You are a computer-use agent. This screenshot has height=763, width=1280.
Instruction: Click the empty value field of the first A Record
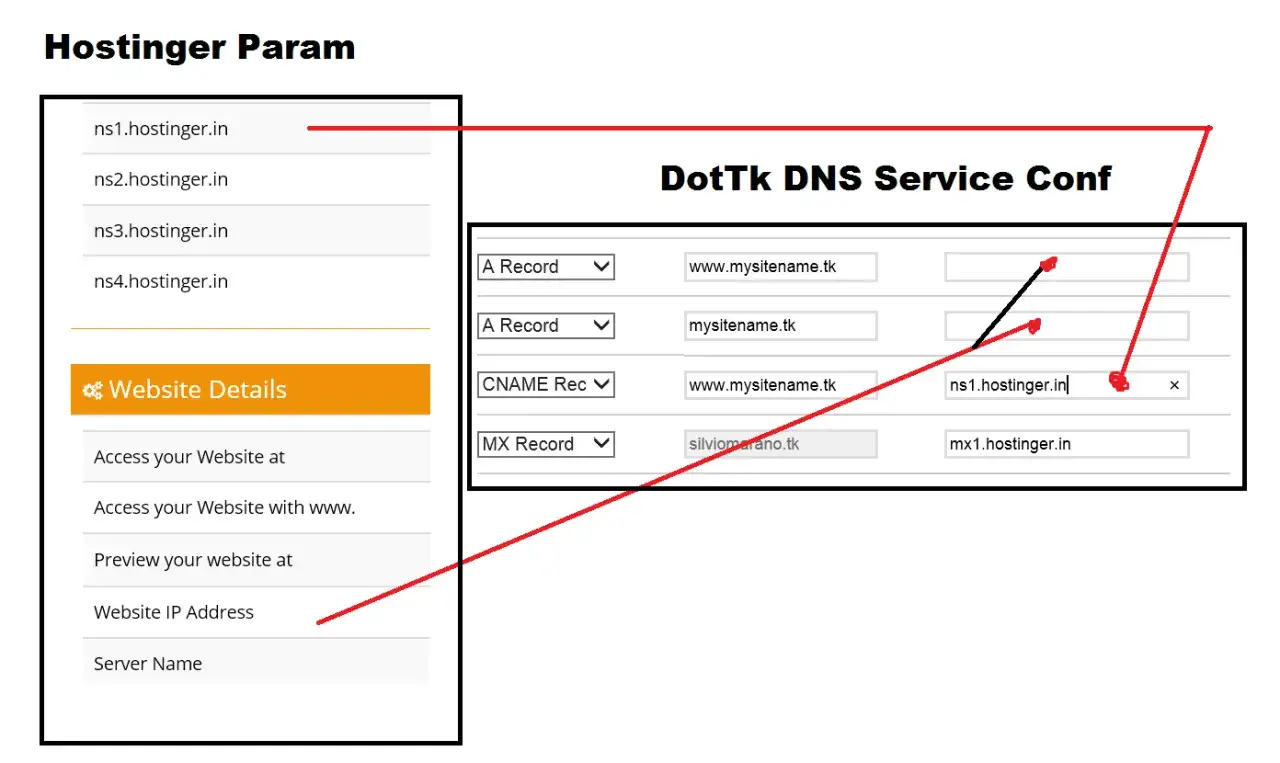(1067, 267)
